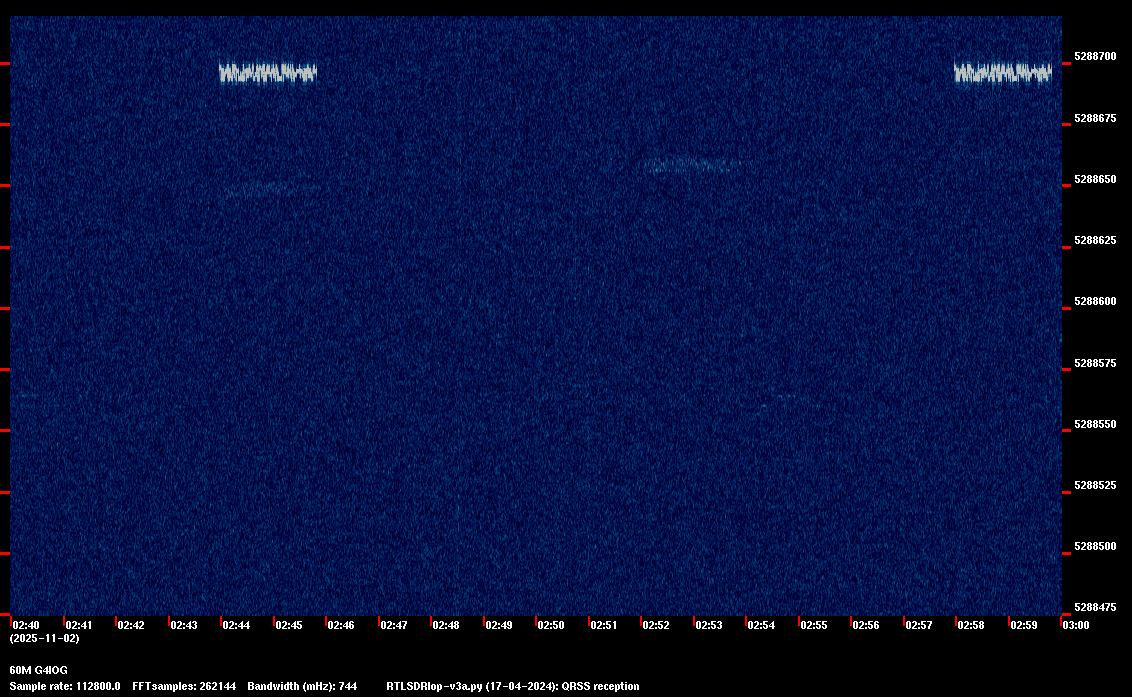The width and height of the screenshot is (1132, 697).
Task: Click the 02:56 time label
Action: point(866,625)
